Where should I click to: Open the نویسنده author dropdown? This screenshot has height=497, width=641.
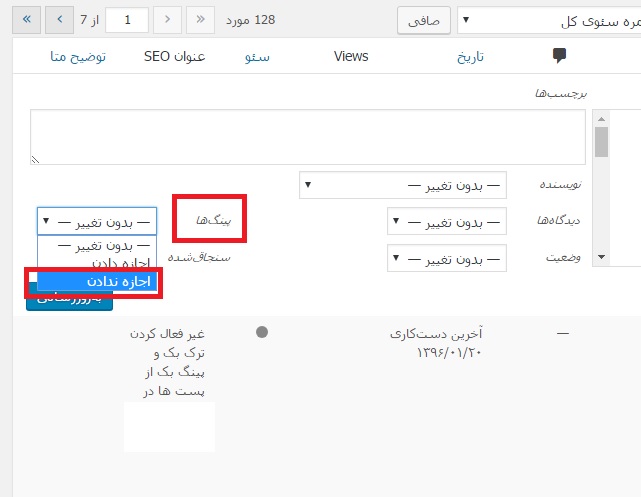[x=403, y=185]
